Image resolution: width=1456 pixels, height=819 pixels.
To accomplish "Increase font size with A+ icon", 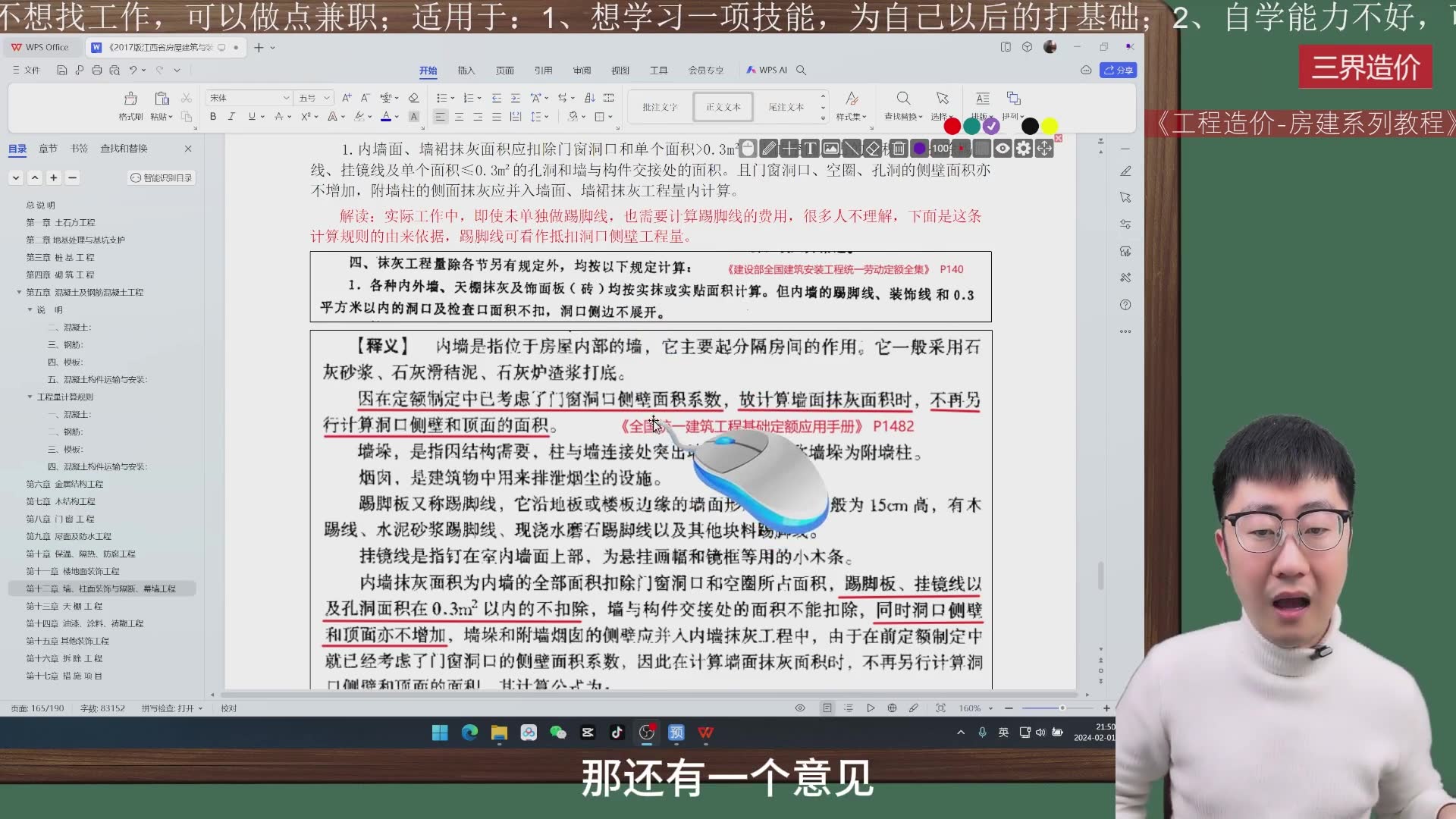I will (x=347, y=98).
